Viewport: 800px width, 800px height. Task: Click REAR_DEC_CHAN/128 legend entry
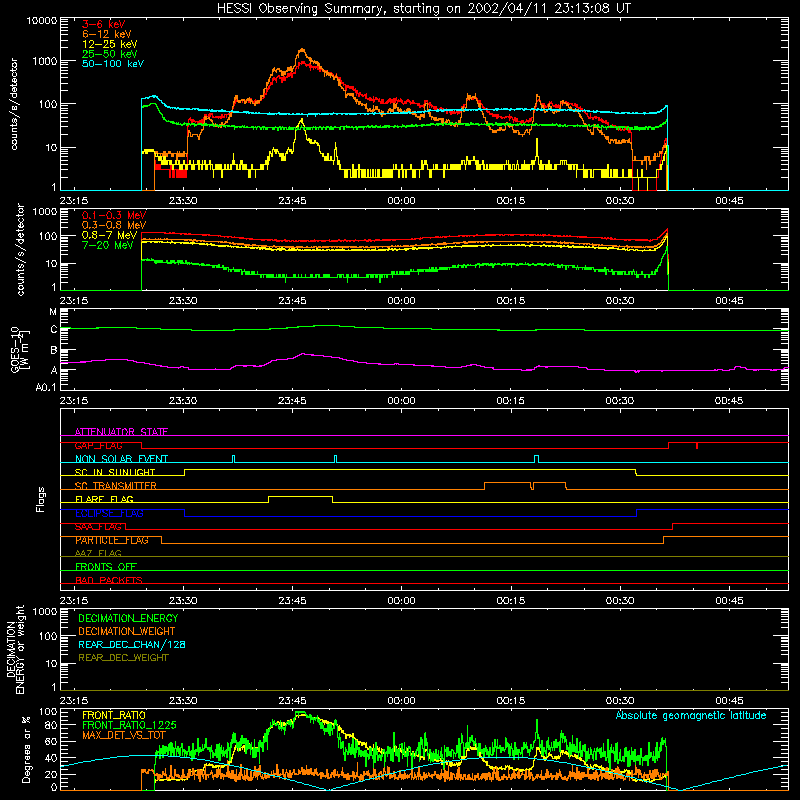coord(132,644)
